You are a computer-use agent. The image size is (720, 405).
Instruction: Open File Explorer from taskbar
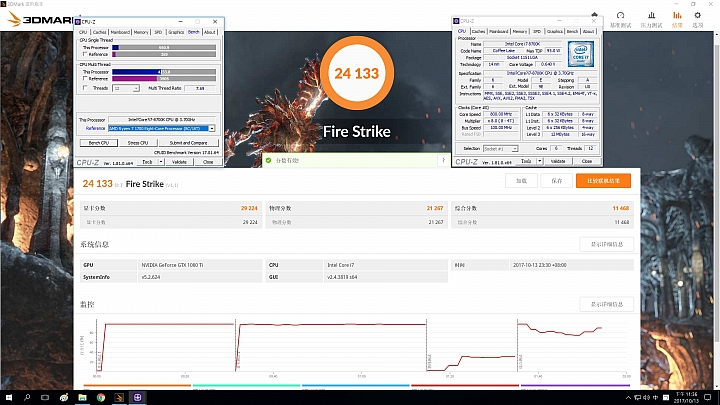82,397
